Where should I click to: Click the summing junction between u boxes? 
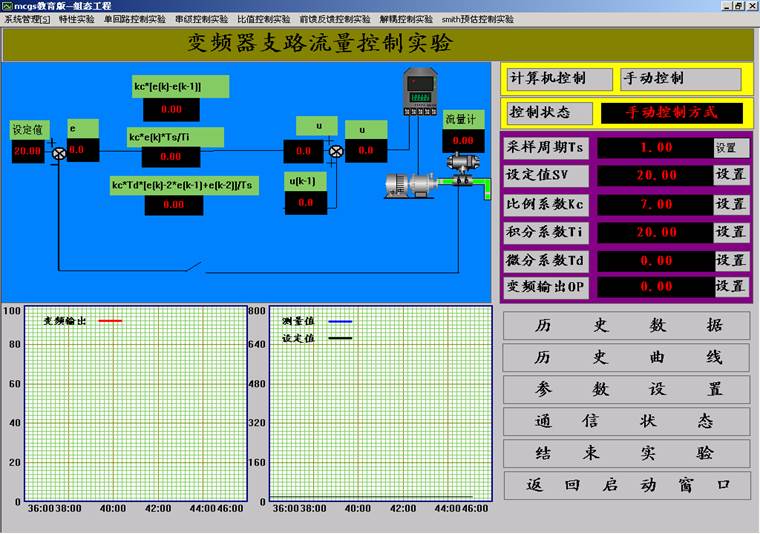click(336, 152)
